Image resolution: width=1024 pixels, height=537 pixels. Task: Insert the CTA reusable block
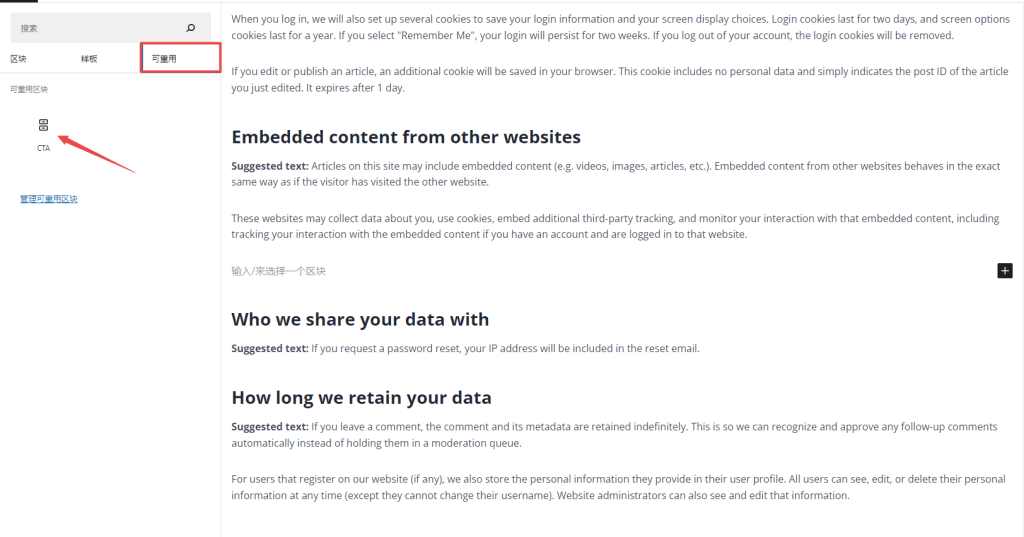(x=43, y=134)
